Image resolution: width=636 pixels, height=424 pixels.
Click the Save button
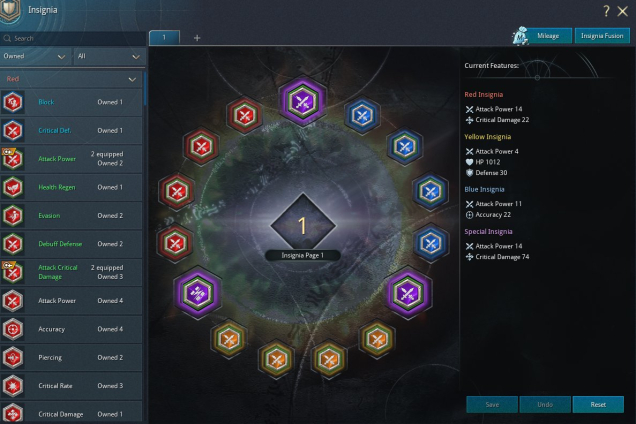(492, 405)
